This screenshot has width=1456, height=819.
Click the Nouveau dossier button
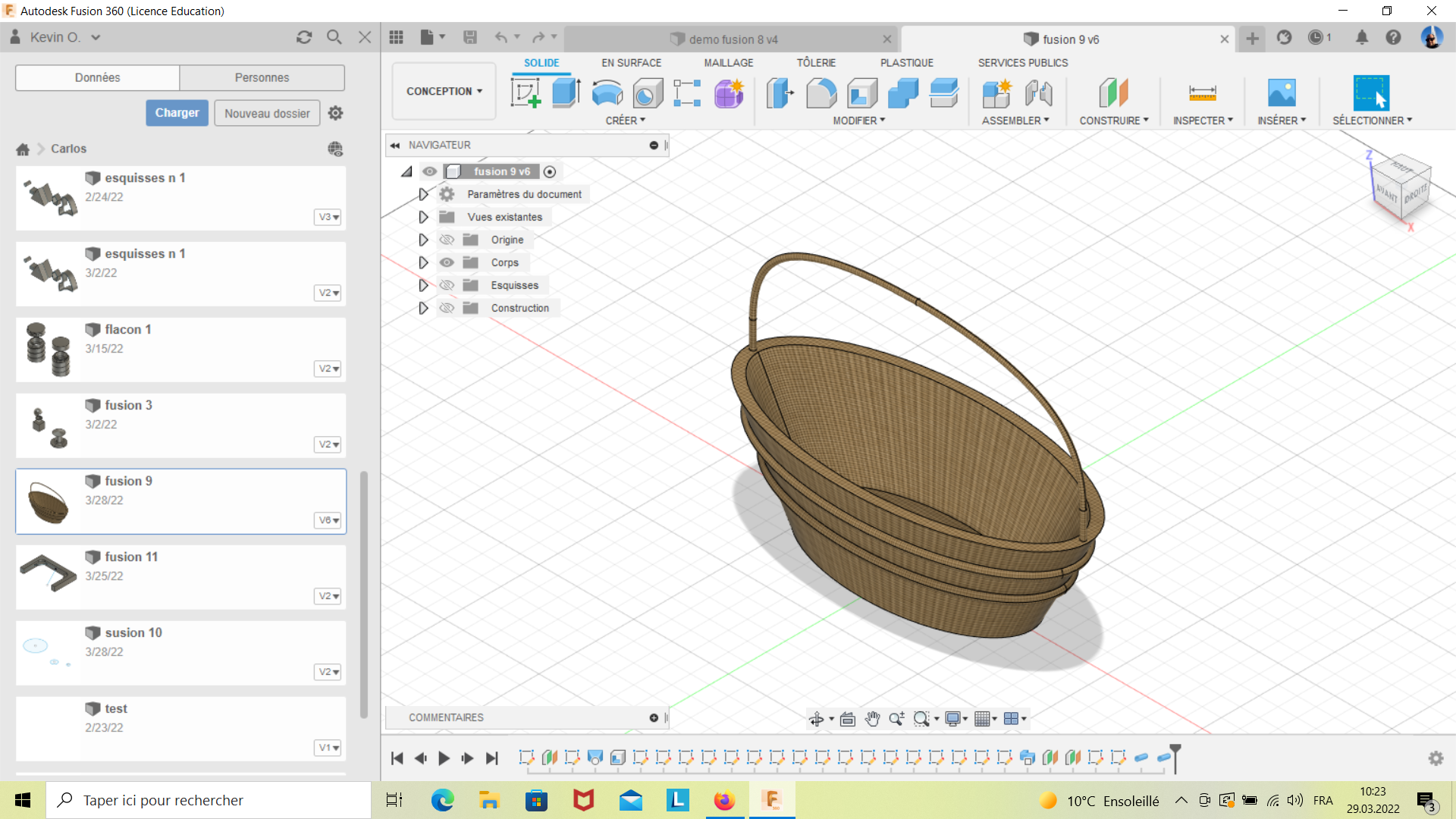tap(267, 113)
